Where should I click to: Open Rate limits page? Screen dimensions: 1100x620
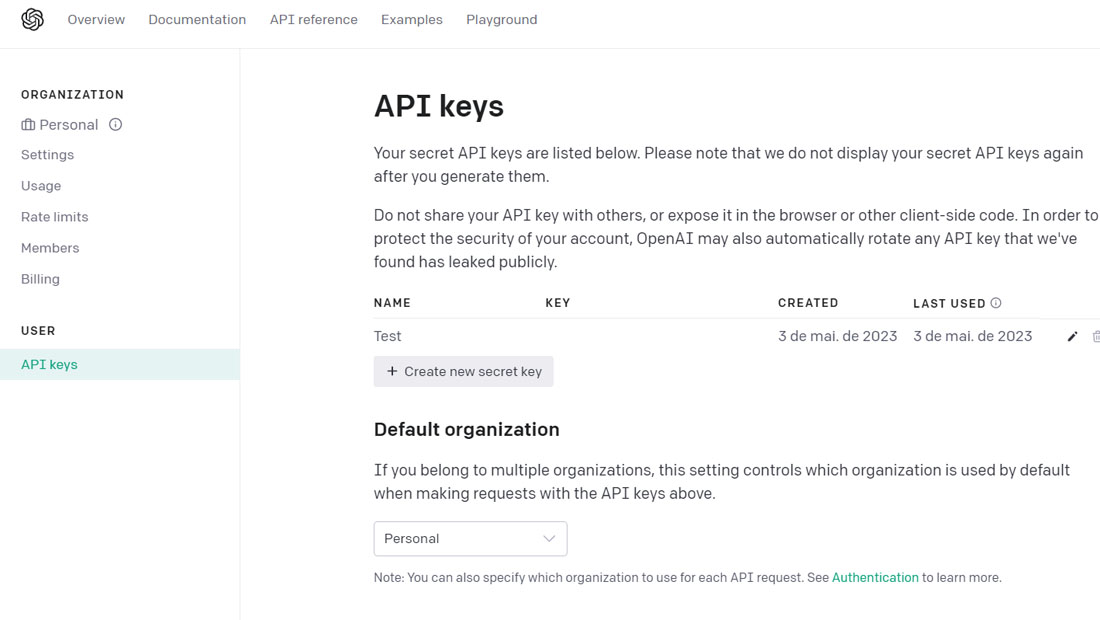pos(55,217)
